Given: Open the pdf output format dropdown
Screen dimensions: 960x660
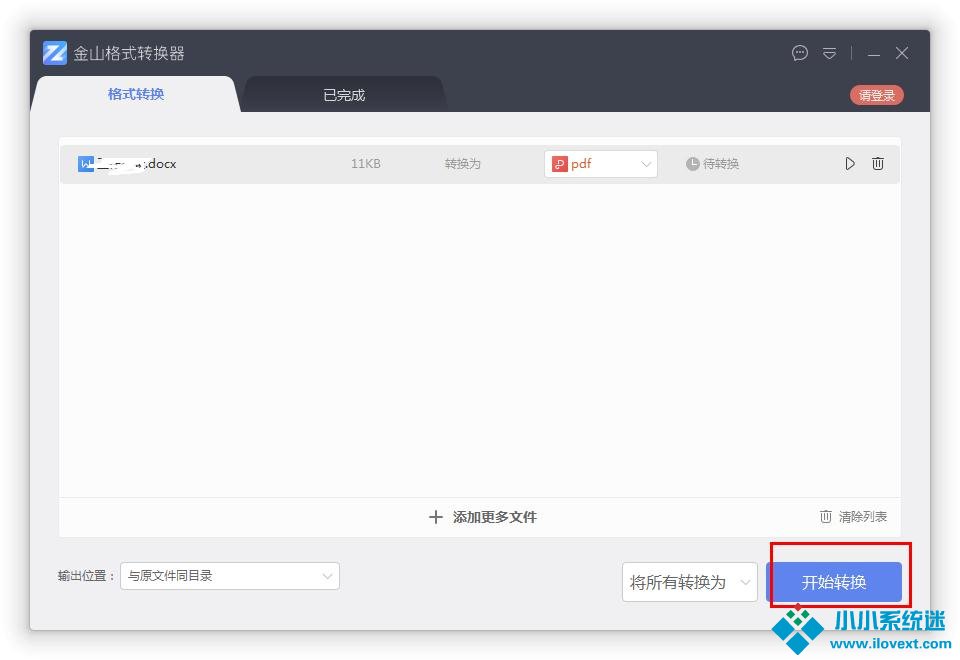Looking at the screenshot, I should [601, 164].
